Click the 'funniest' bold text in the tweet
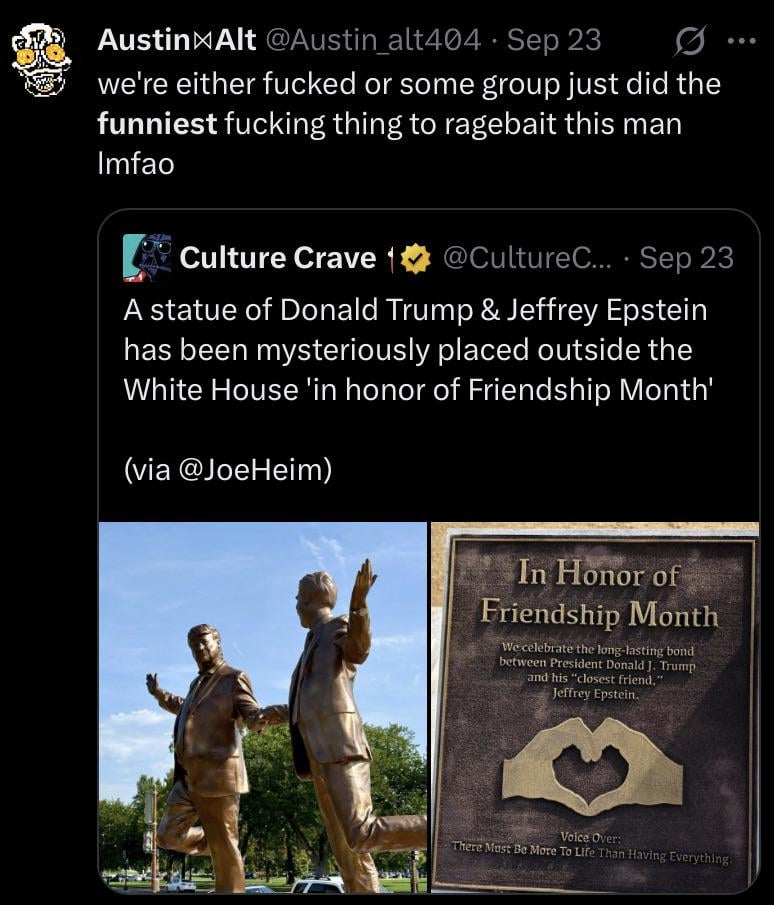The height and width of the screenshot is (905, 774). pyautogui.click(x=157, y=124)
